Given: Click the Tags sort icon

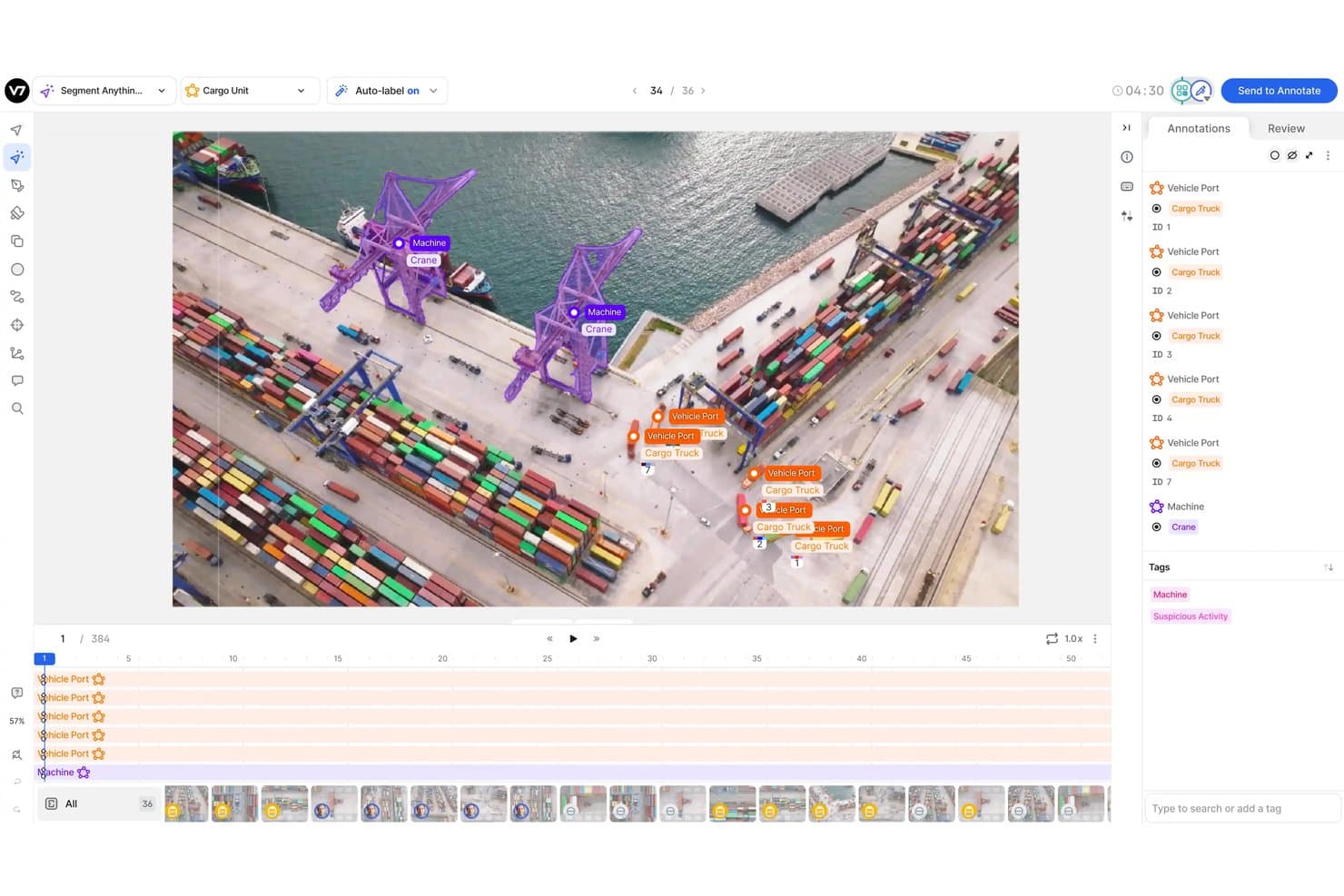Looking at the screenshot, I should pyautogui.click(x=1329, y=567).
